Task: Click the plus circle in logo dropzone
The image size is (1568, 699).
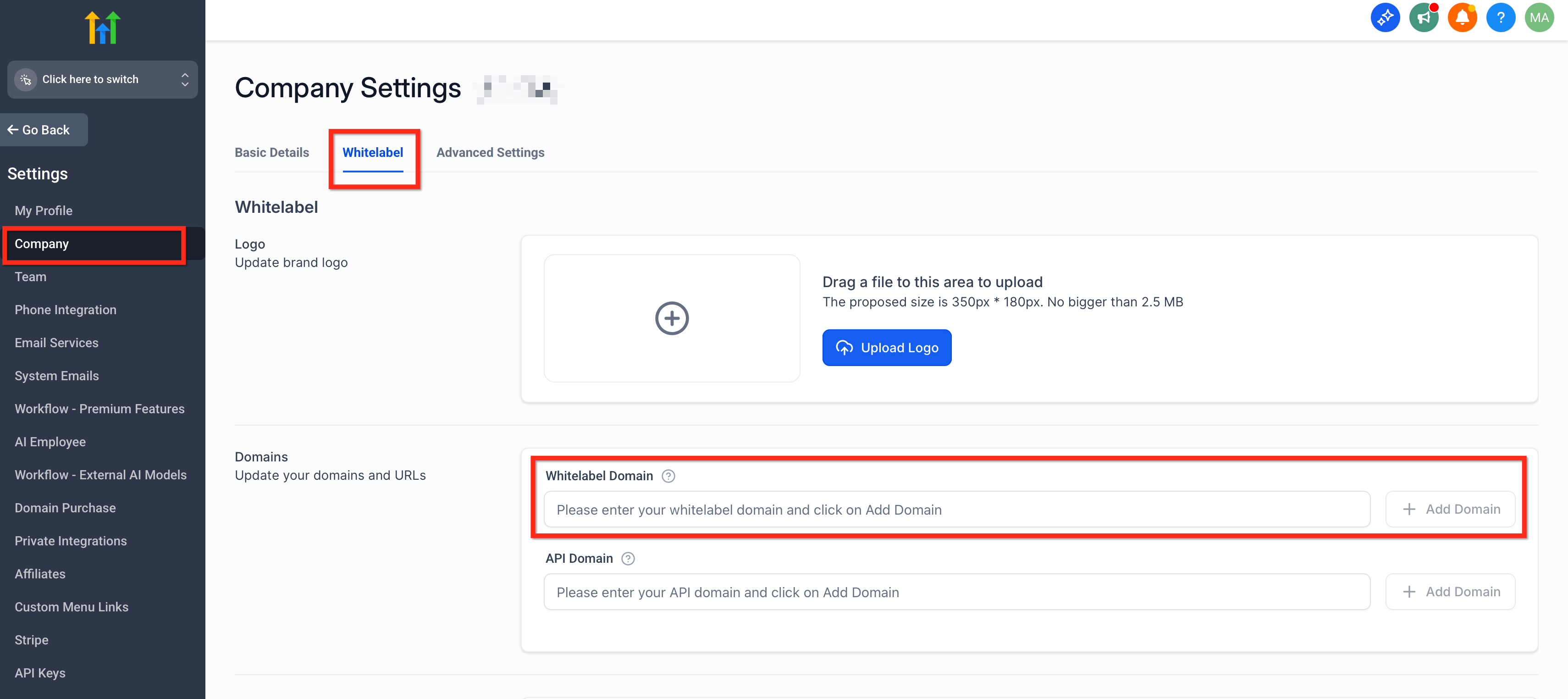Action: click(671, 318)
